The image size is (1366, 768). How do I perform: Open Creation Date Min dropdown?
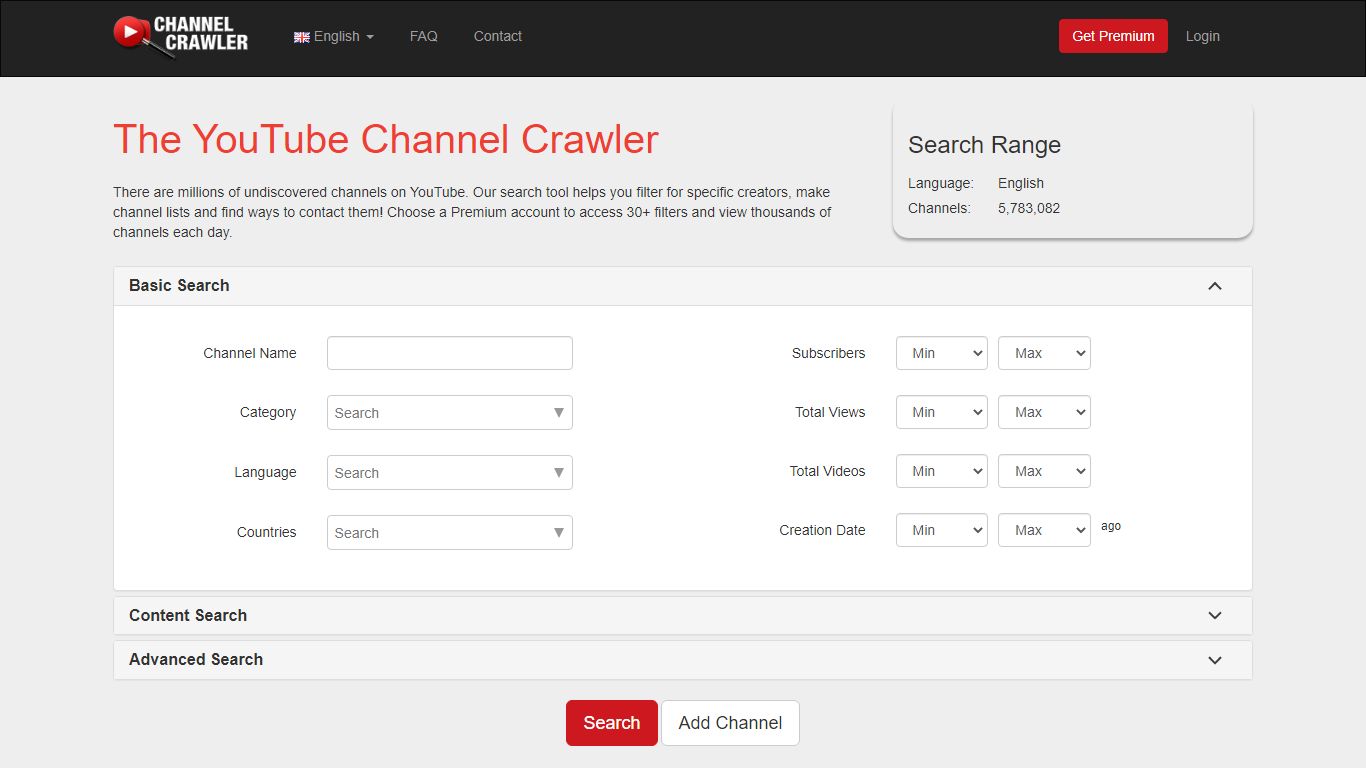coord(942,530)
